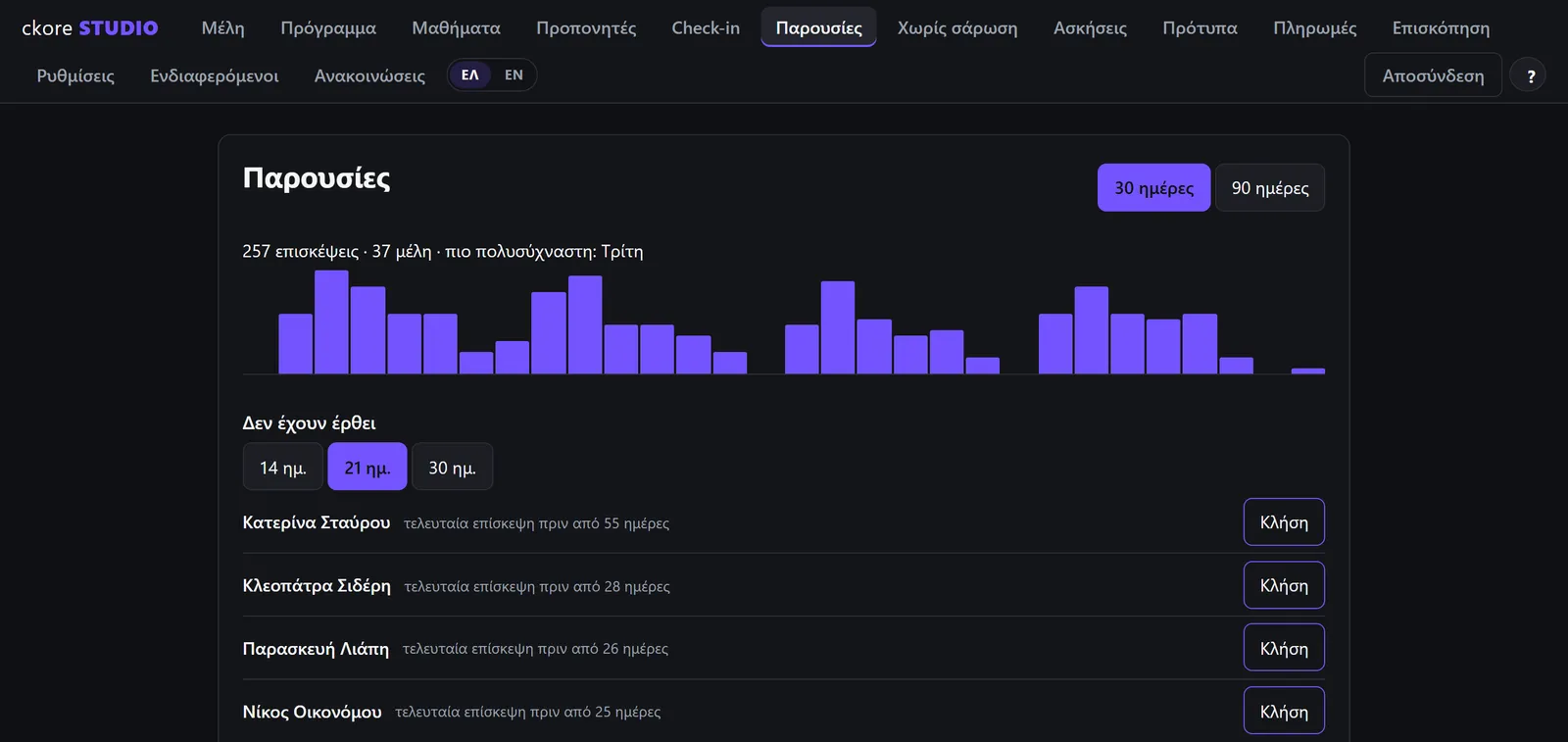1568x742 pixels.
Task: Click 'τελευταία επίσκεψη πριν από 25 ημέρες'
Action: [x=528, y=712]
